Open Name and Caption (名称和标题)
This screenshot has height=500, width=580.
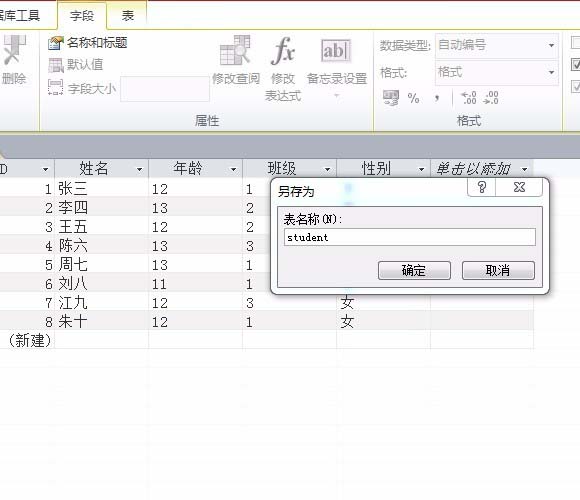88,43
